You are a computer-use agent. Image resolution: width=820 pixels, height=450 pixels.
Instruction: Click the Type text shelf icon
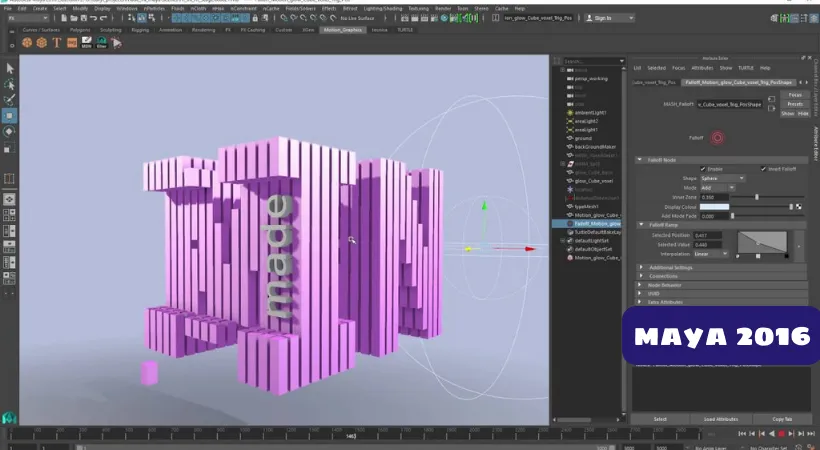58,42
